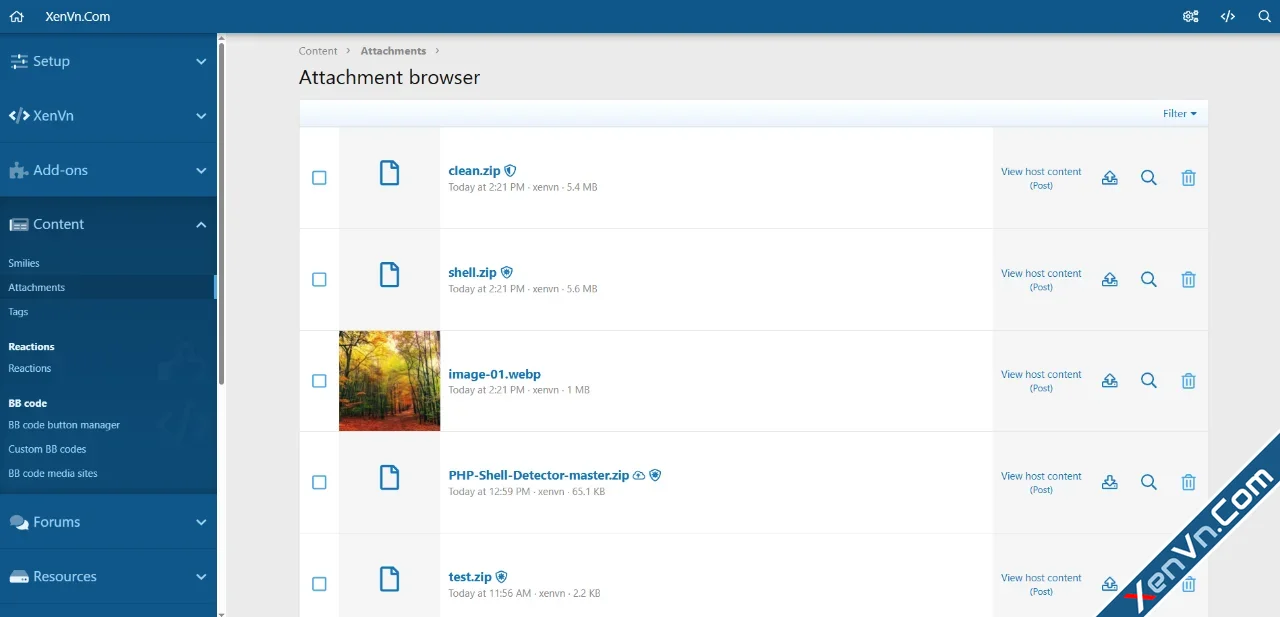Click trash icon for PHP-Shell-Detector-master.zip
The image size is (1280, 617).
pos(1188,482)
